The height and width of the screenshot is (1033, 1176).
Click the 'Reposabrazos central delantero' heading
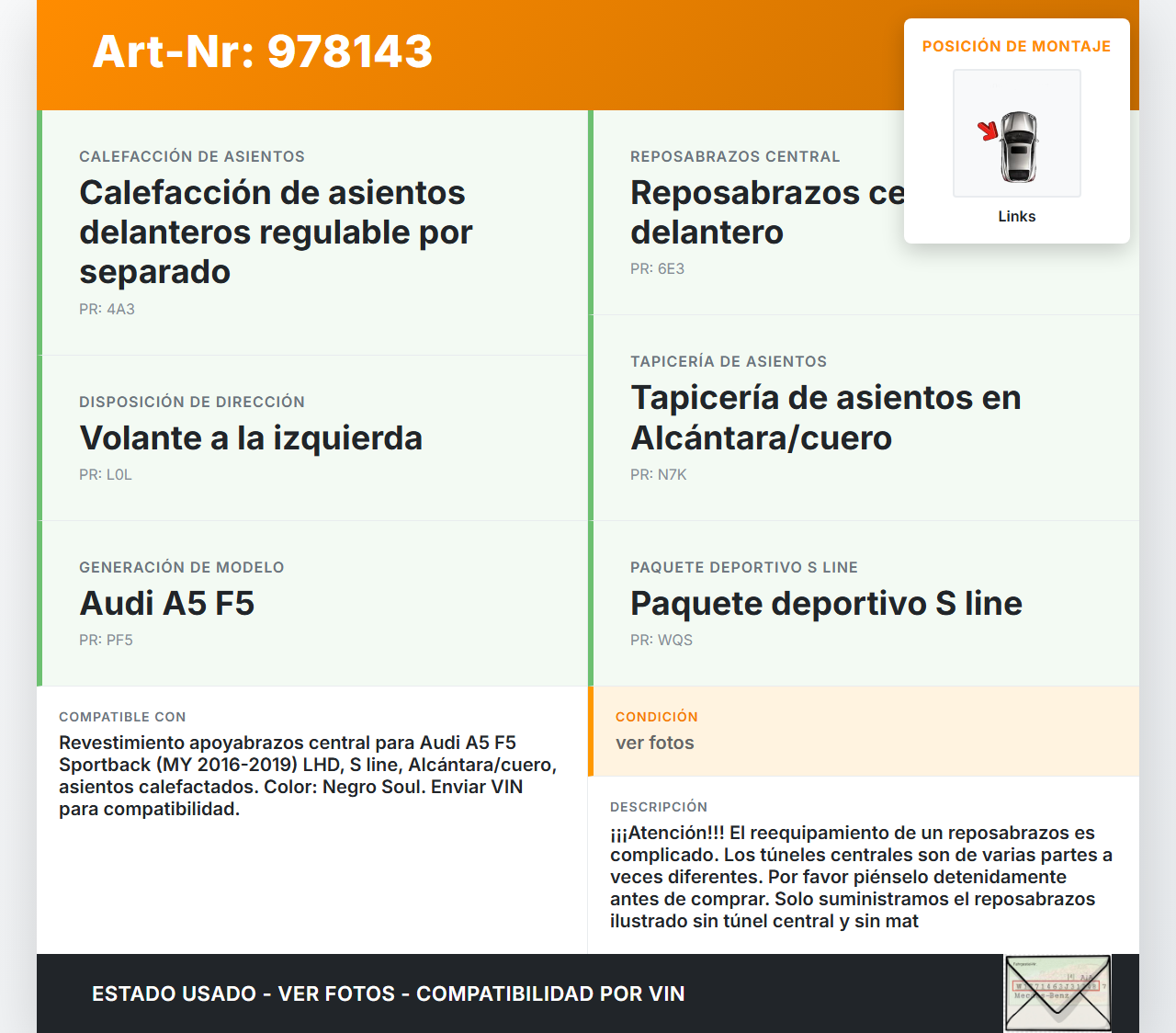point(767,212)
